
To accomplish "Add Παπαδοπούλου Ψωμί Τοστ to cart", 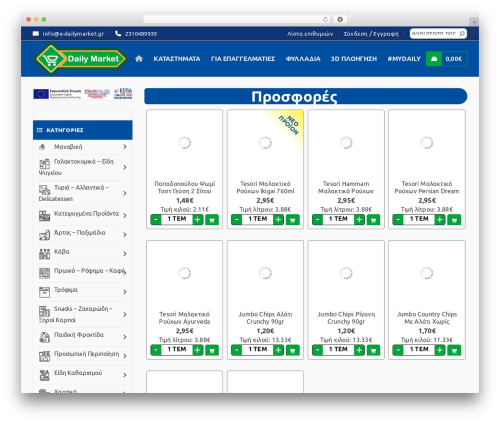I will [x=212, y=220].
